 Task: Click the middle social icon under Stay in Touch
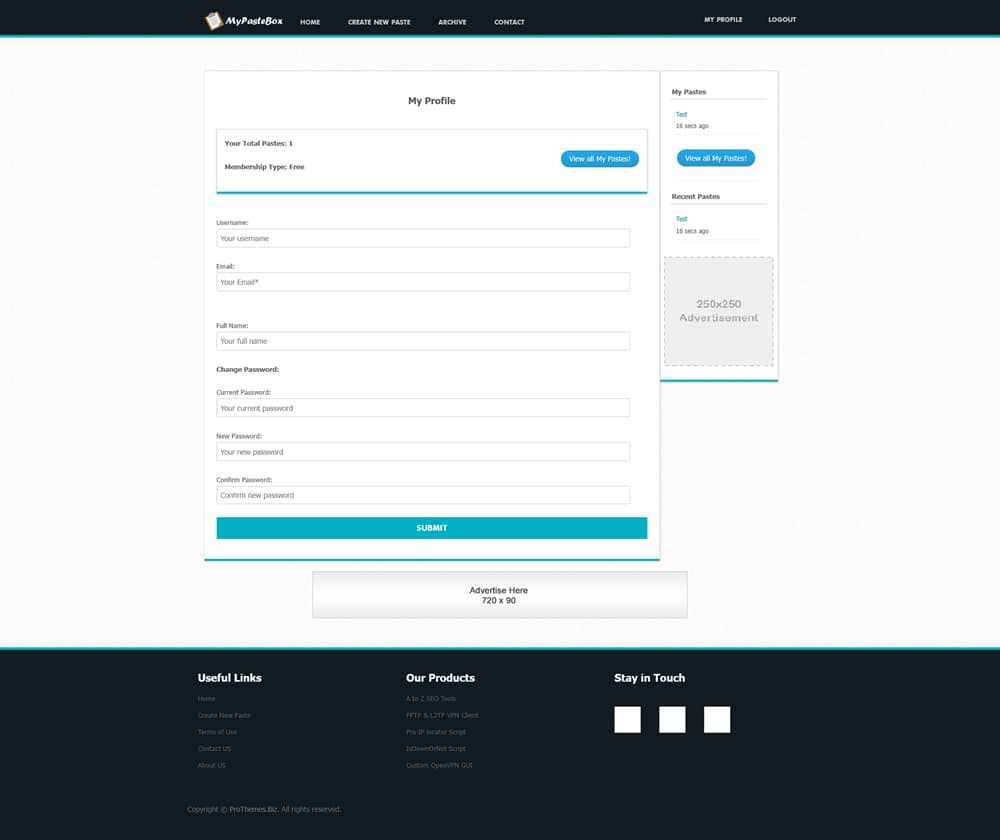[672, 719]
